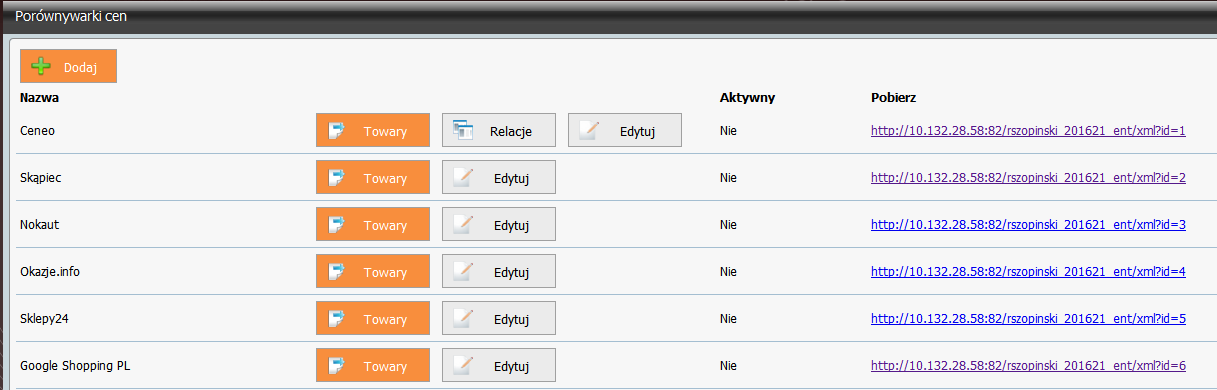
Task: Follow the Nokaut XML download link id=3
Action: (1028, 224)
